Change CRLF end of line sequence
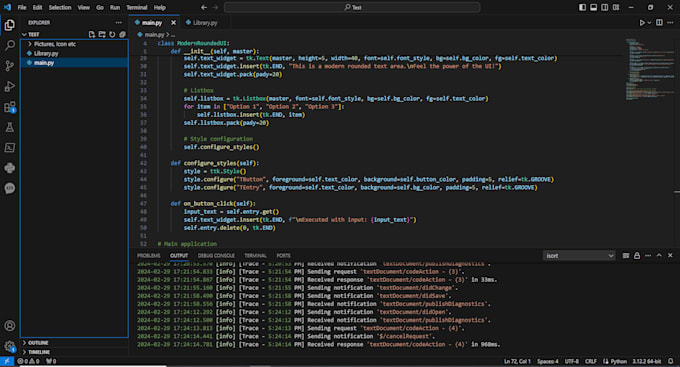Screen dimensions: 680x367 (x=591, y=361)
